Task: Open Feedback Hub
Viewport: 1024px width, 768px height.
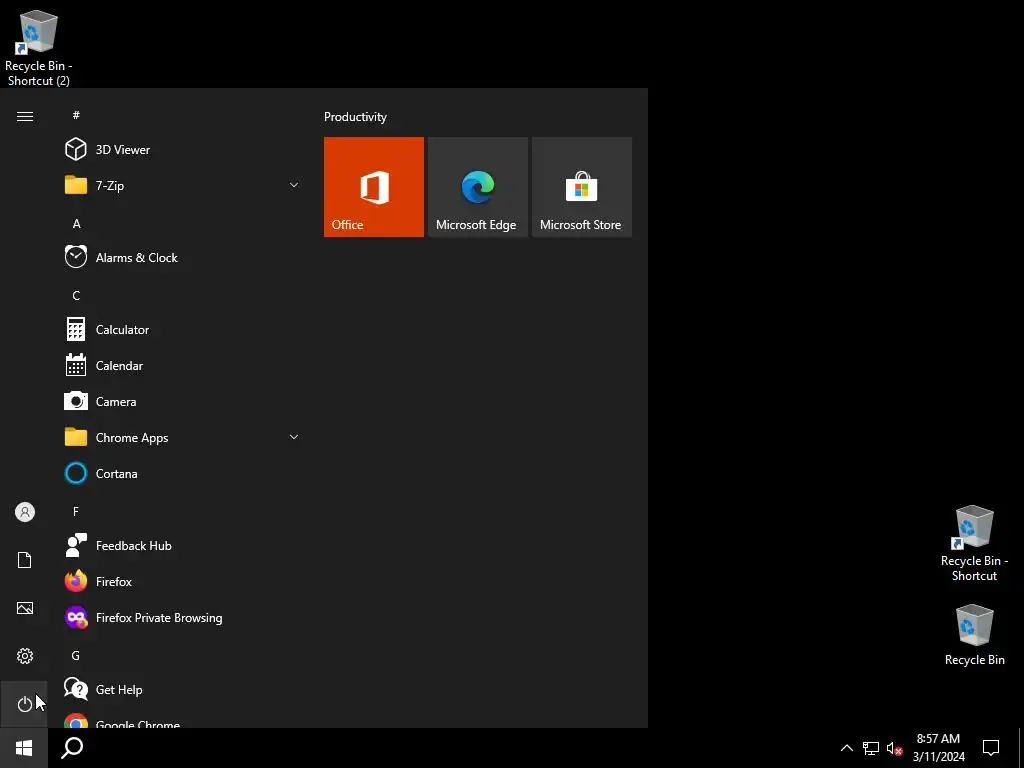Action: click(183, 545)
